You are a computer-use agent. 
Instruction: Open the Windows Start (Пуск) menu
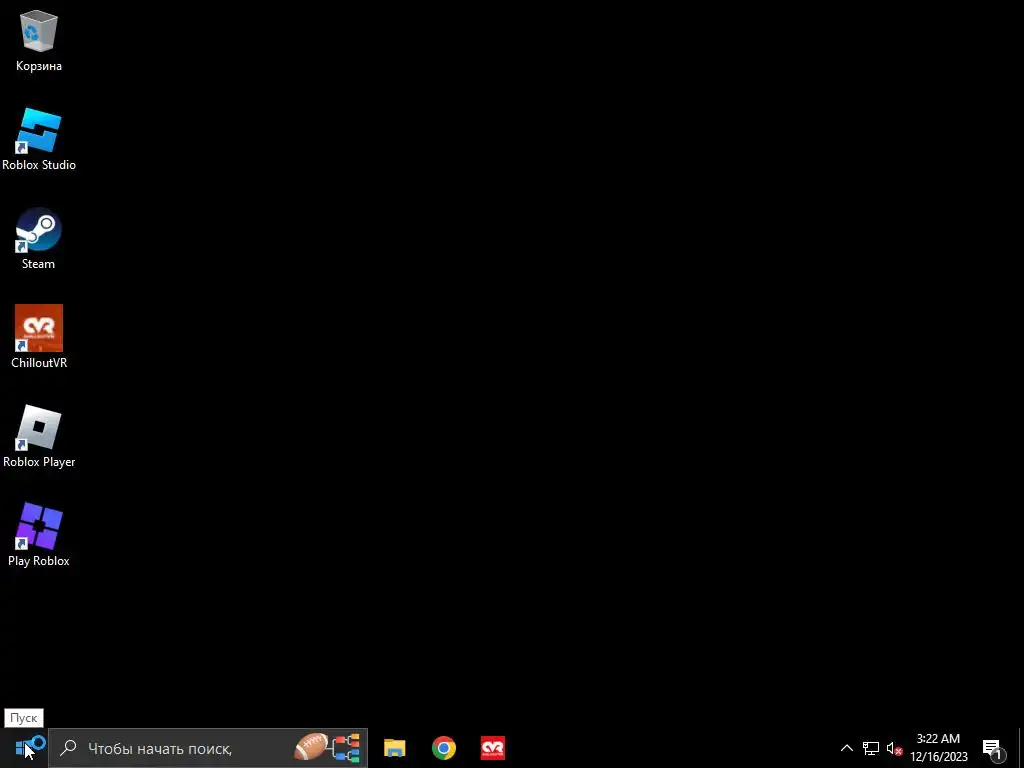coord(24,748)
